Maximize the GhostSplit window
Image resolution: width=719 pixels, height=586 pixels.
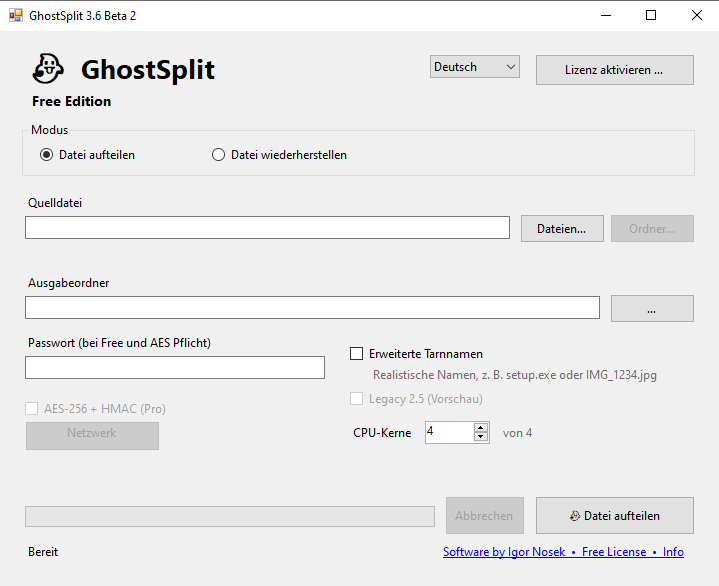(651, 16)
